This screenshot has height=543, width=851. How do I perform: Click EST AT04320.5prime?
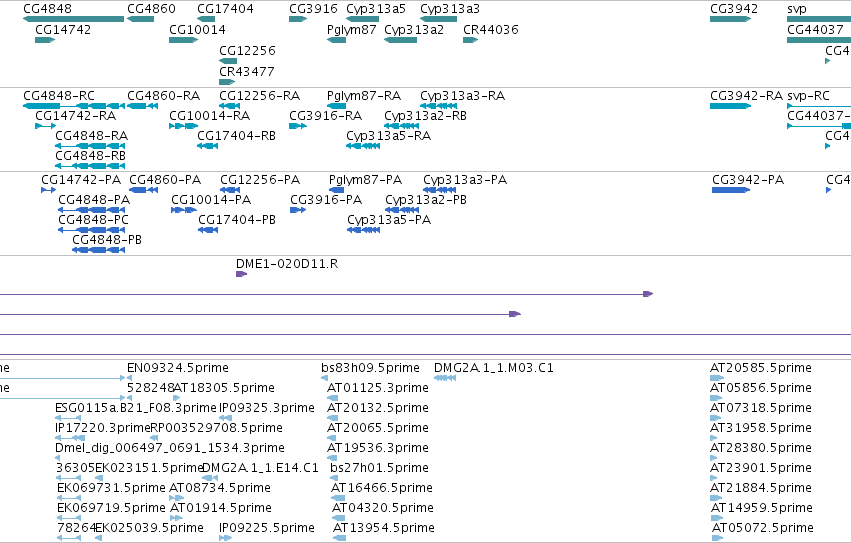[x=383, y=508]
